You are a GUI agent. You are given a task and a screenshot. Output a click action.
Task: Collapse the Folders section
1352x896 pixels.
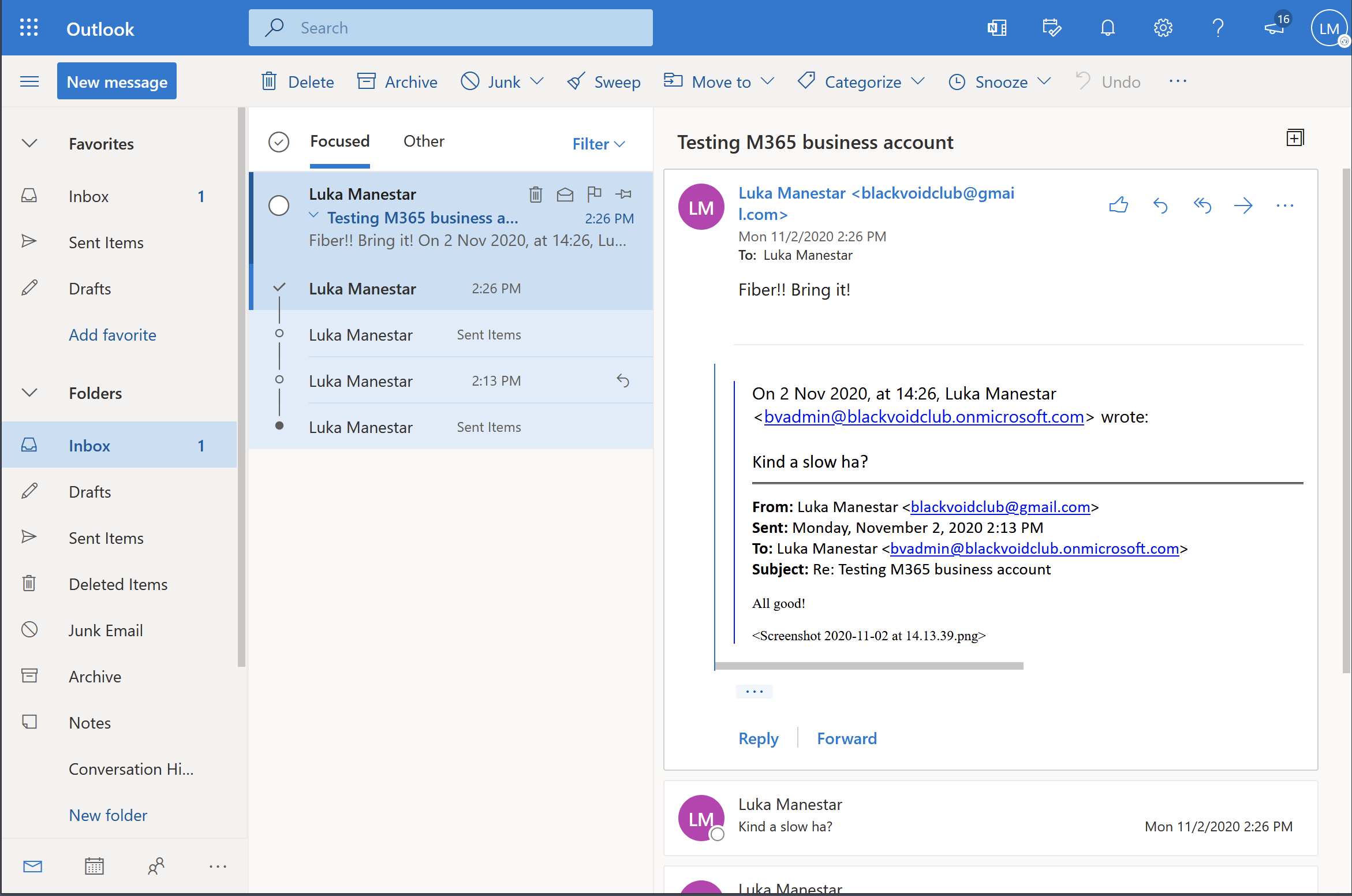(29, 393)
